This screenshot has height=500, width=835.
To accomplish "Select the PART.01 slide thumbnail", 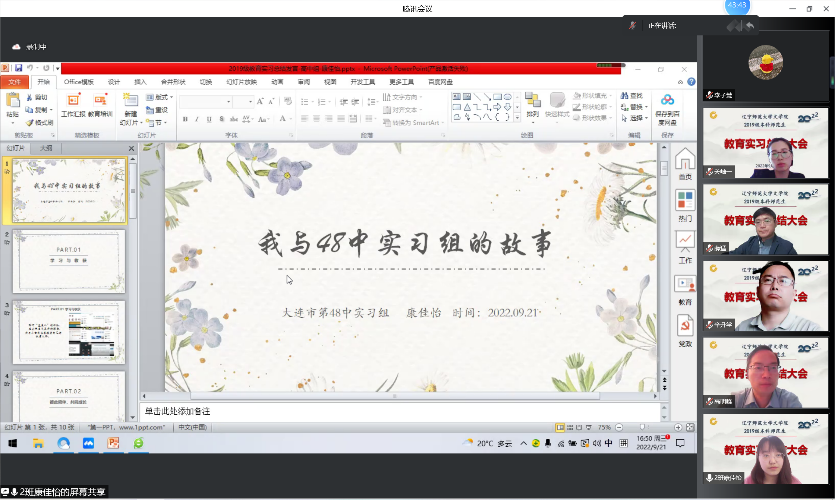I will (69, 261).
